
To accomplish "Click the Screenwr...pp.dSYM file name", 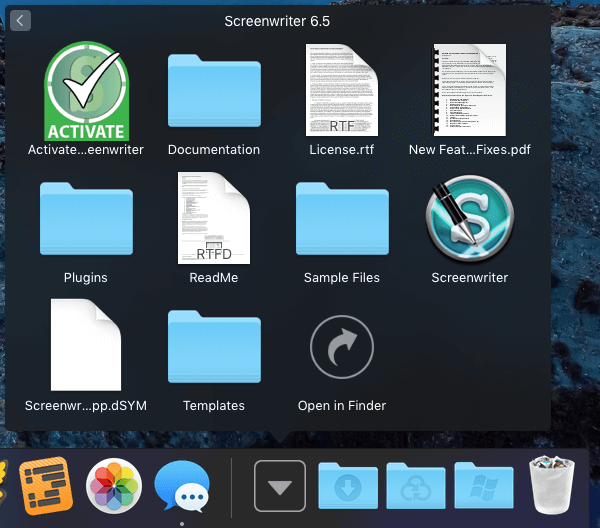I will tap(86, 406).
